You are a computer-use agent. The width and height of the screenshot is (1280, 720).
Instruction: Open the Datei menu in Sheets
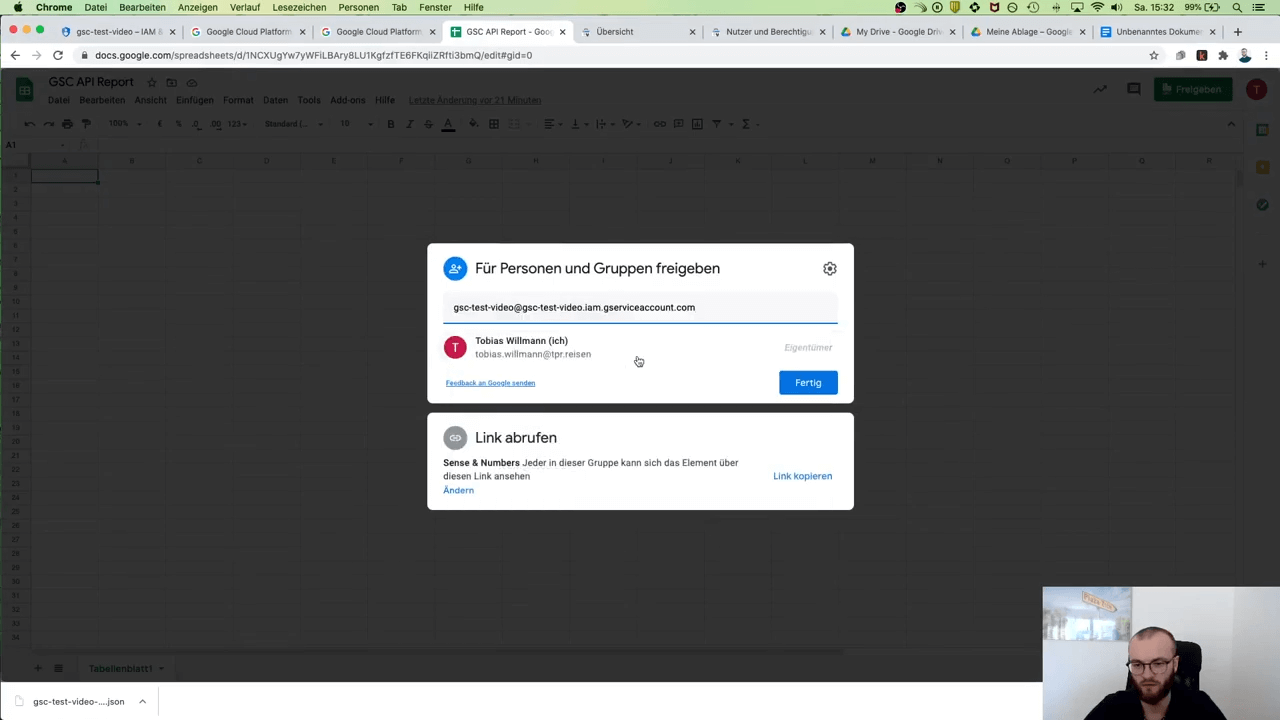[x=59, y=100]
